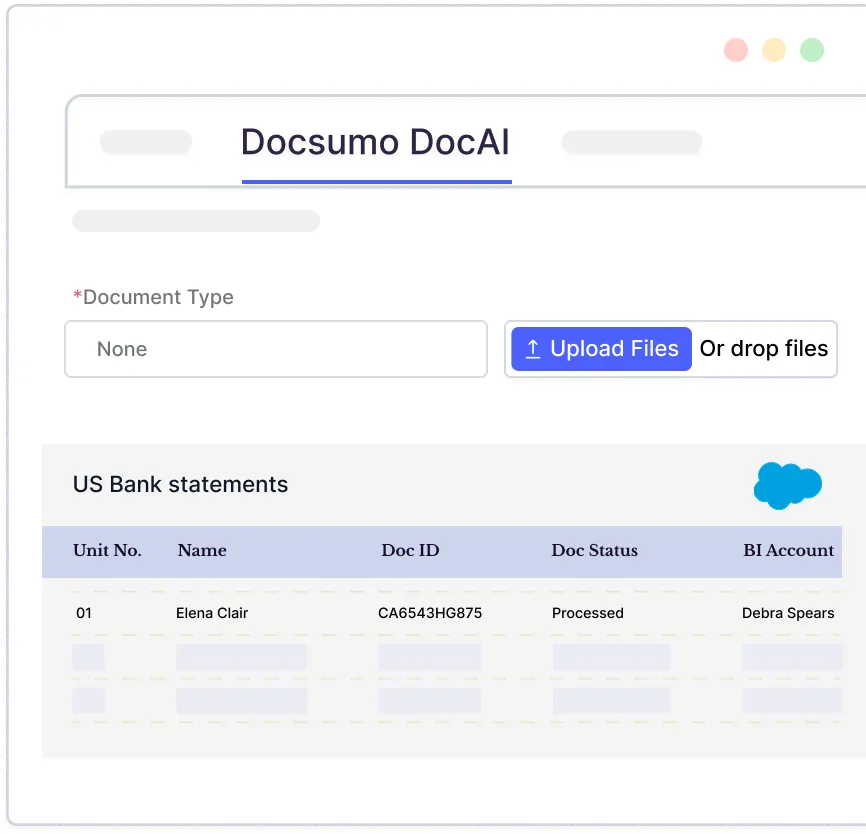Screen dimensions: 866x834
Task: Click the green window dot
Action: (812, 50)
